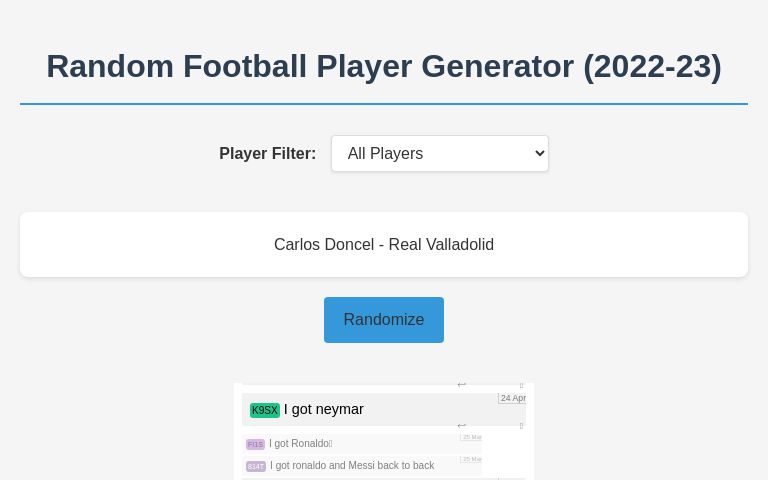The height and width of the screenshot is (480, 768).
Task: Click the white result card area
Action: pyautogui.click(x=384, y=244)
